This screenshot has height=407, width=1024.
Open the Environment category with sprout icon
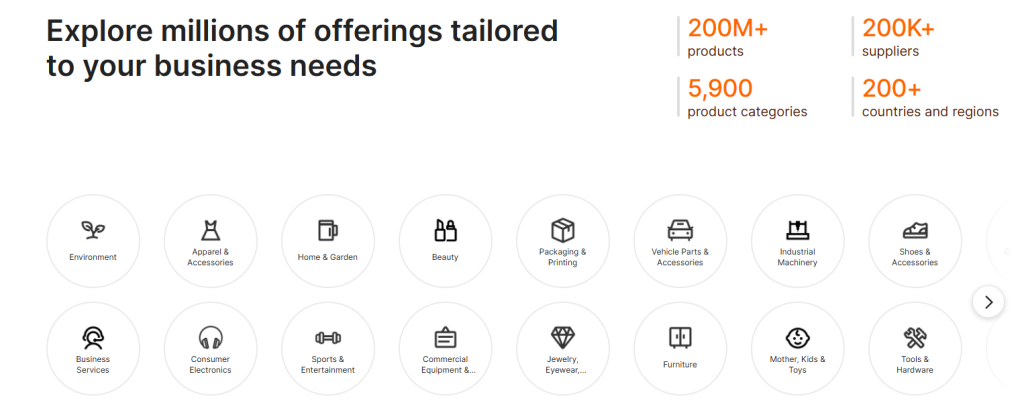(93, 230)
